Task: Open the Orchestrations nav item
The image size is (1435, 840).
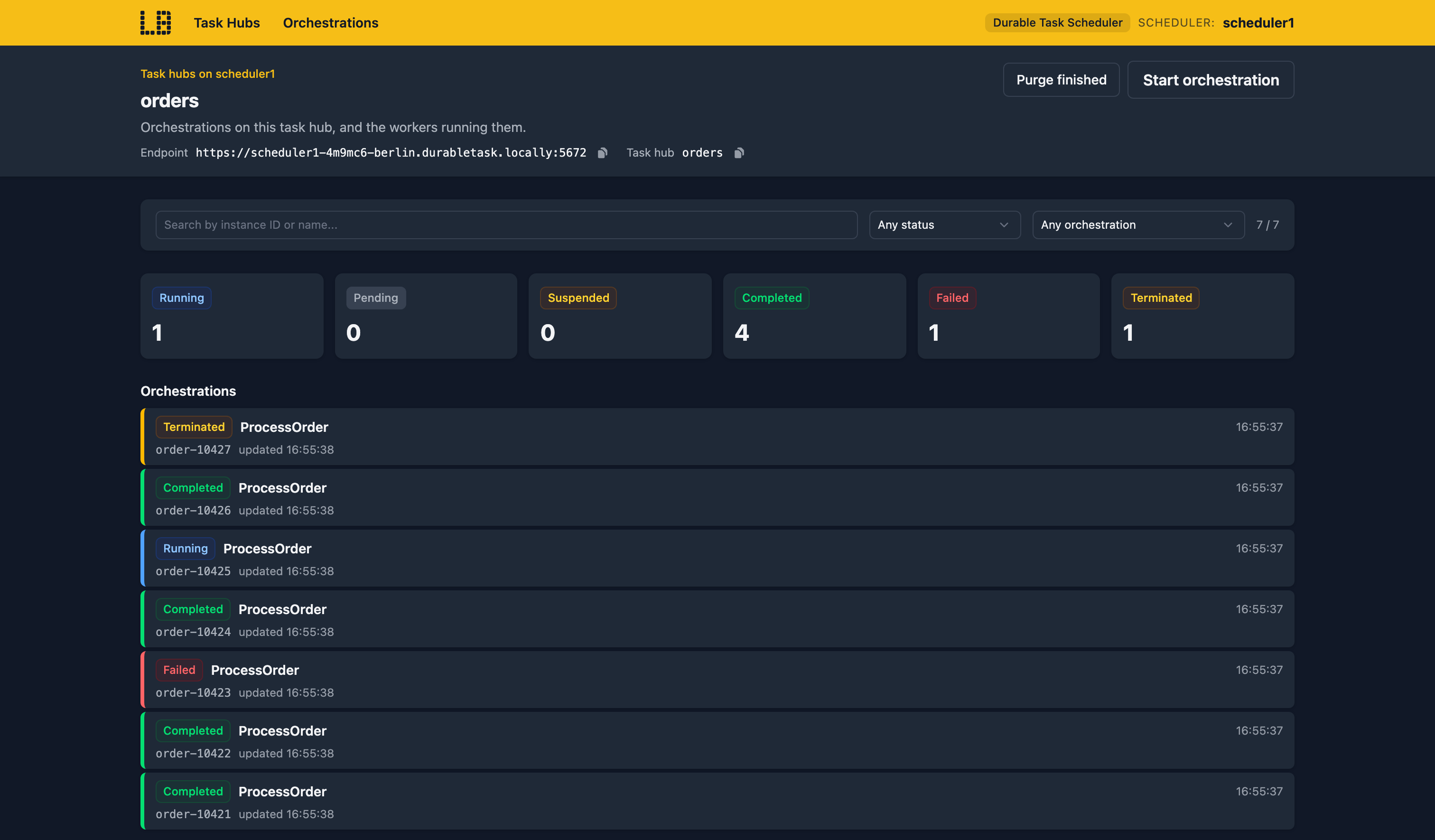Action: [330, 23]
